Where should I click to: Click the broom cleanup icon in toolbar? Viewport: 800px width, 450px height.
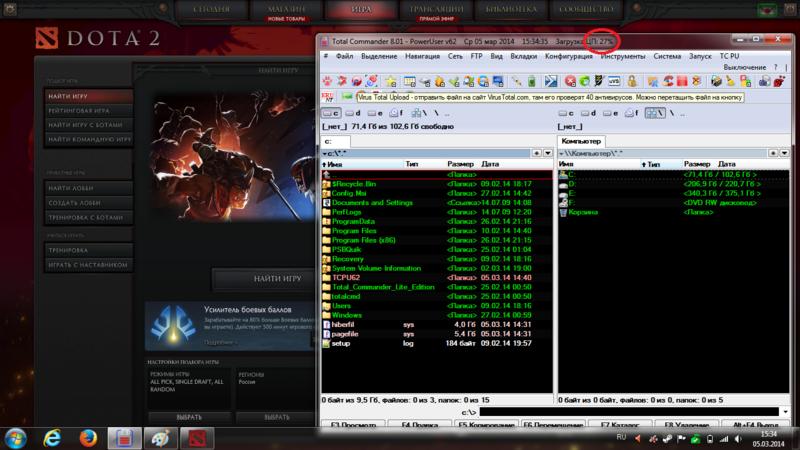[730, 81]
